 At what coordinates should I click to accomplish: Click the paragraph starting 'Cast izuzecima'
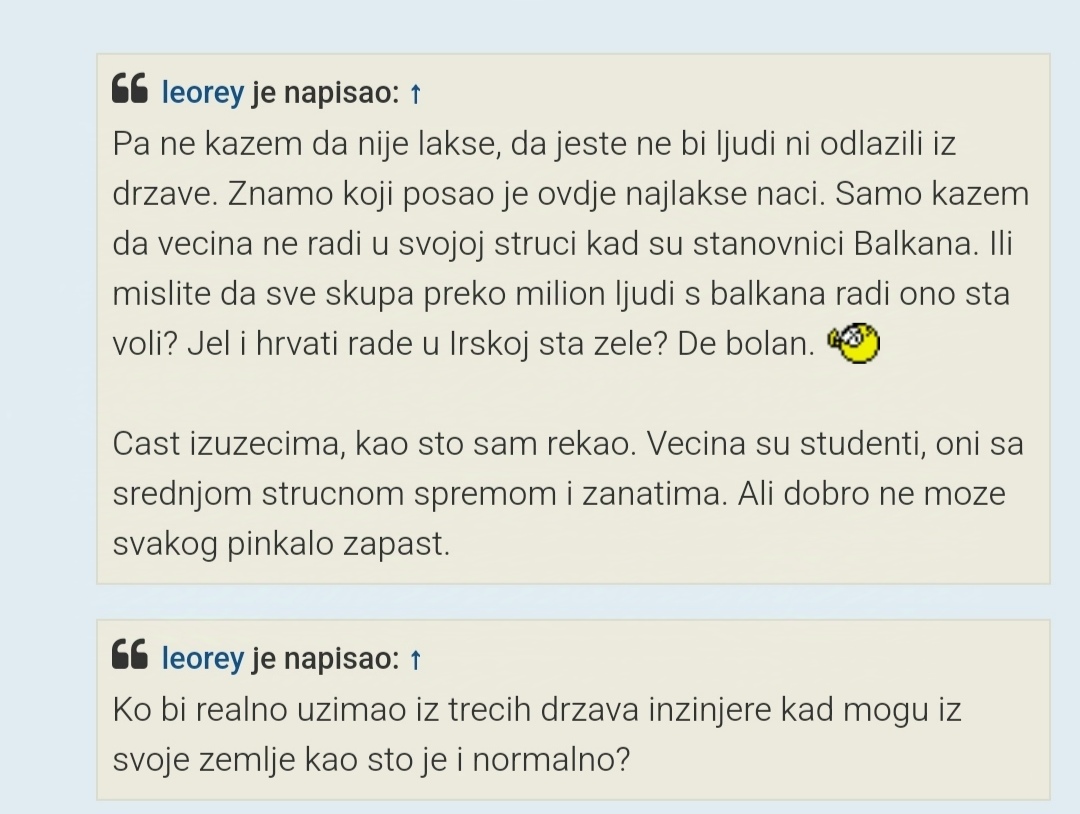568,494
